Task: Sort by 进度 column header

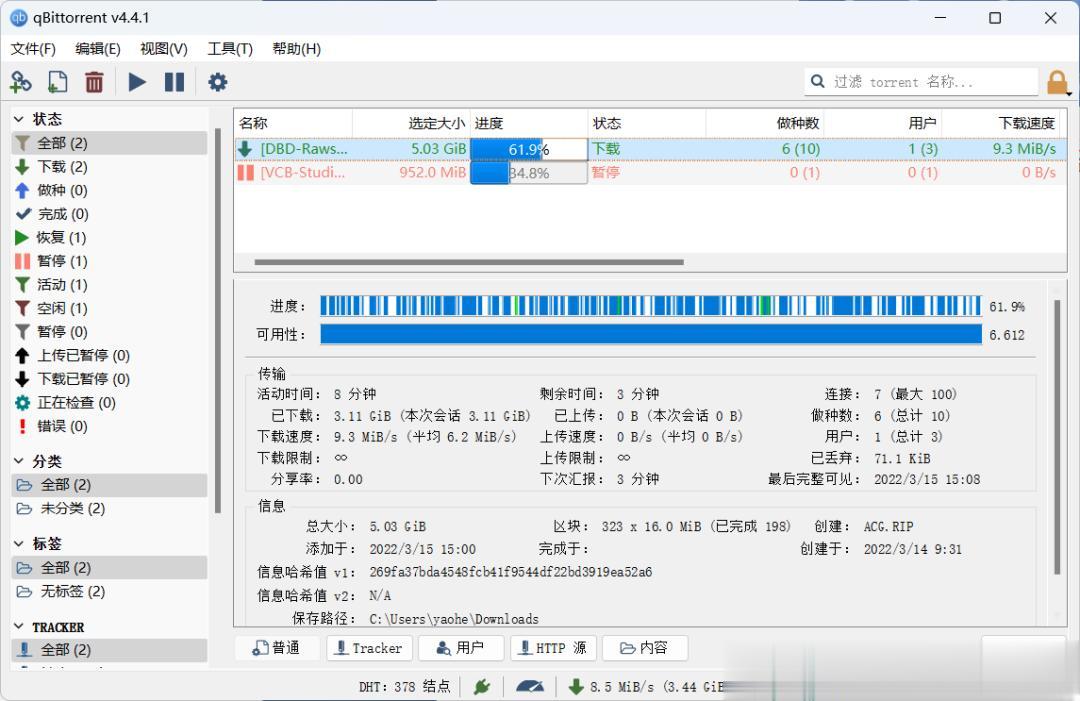Action: [x=529, y=123]
